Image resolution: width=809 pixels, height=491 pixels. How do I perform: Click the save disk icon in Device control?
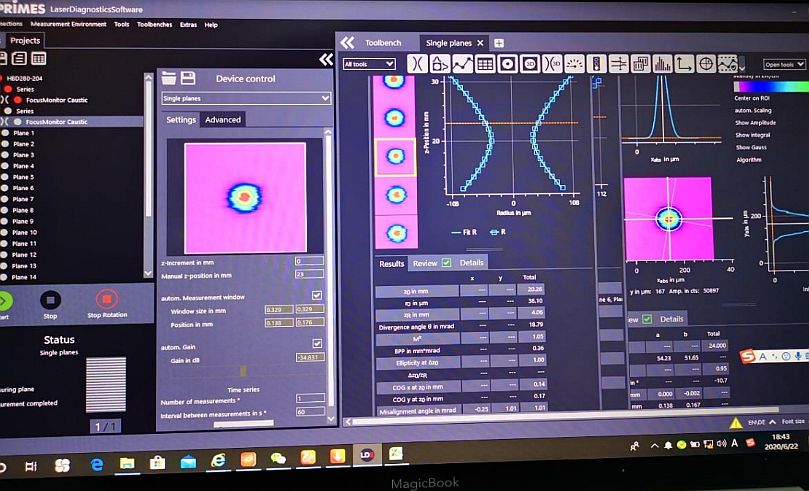click(188, 78)
